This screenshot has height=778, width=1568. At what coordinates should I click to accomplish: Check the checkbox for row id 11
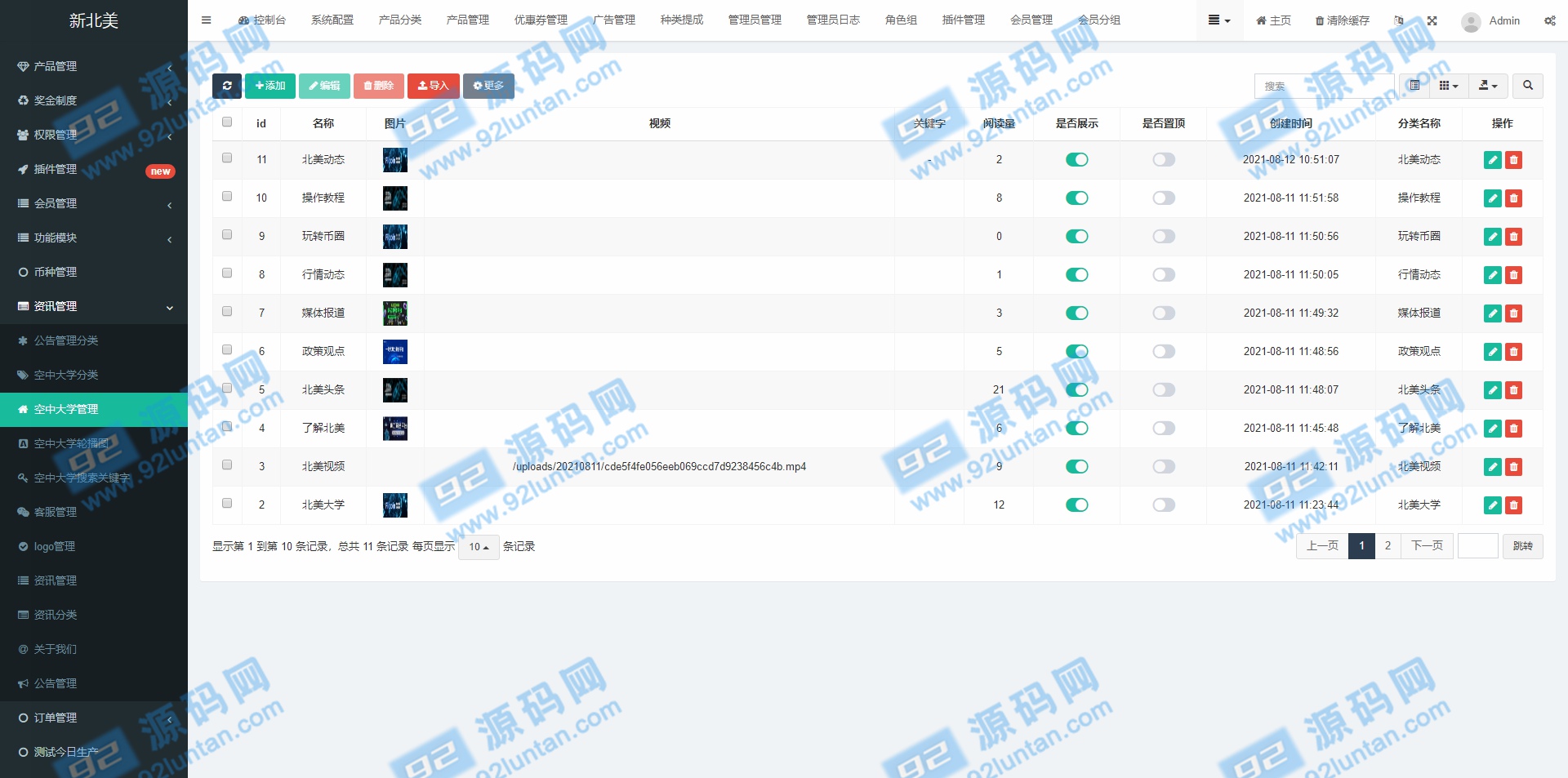click(x=227, y=158)
